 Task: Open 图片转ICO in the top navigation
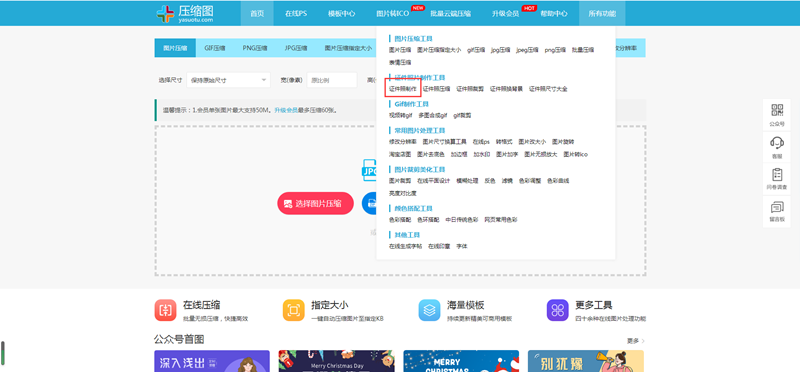click(x=392, y=14)
